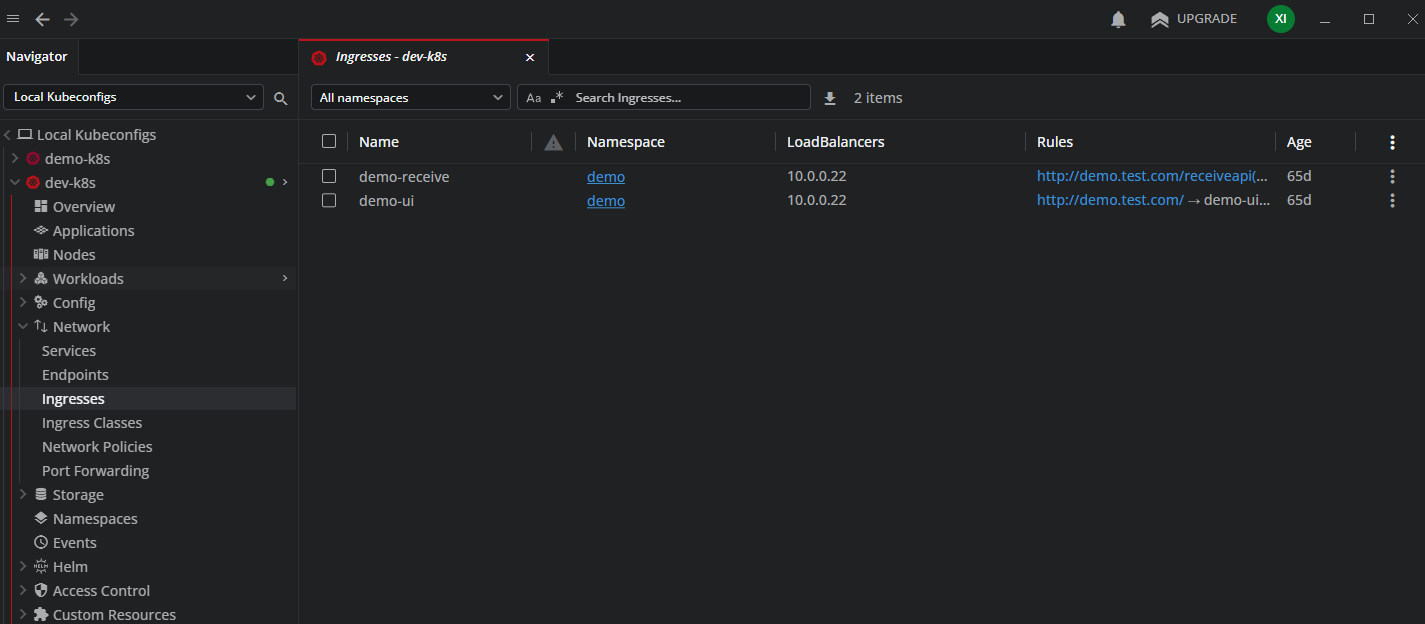1425x624 pixels.
Task: Download ingress list
Action: (829, 98)
